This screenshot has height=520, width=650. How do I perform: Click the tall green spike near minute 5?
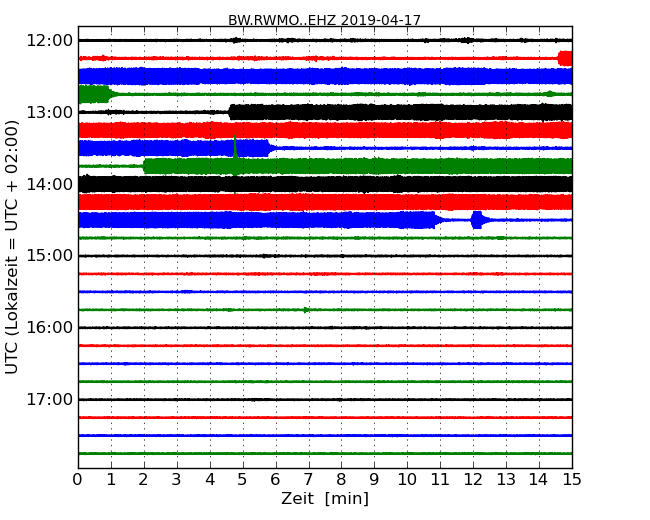pyautogui.click(x=235, y=146)
